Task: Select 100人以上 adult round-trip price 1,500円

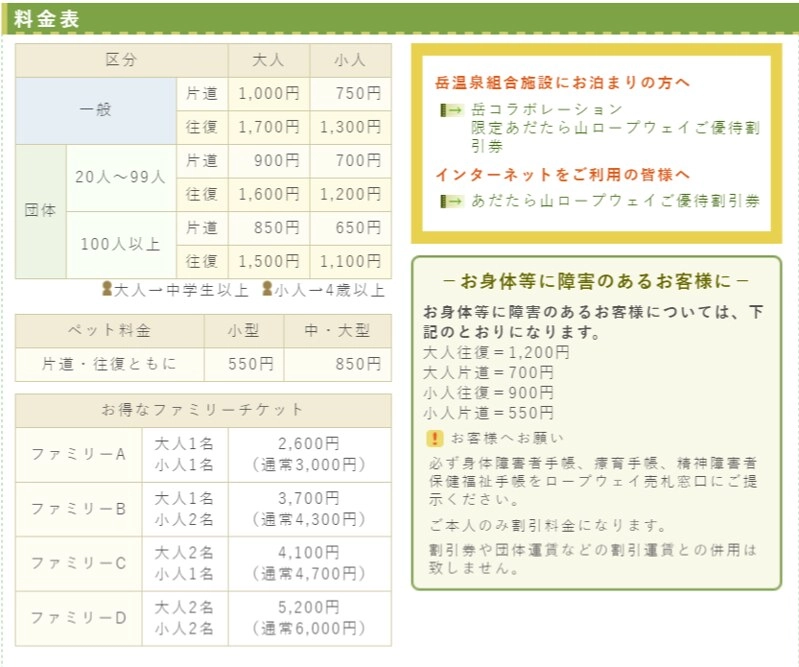Action: coord(269,262)
